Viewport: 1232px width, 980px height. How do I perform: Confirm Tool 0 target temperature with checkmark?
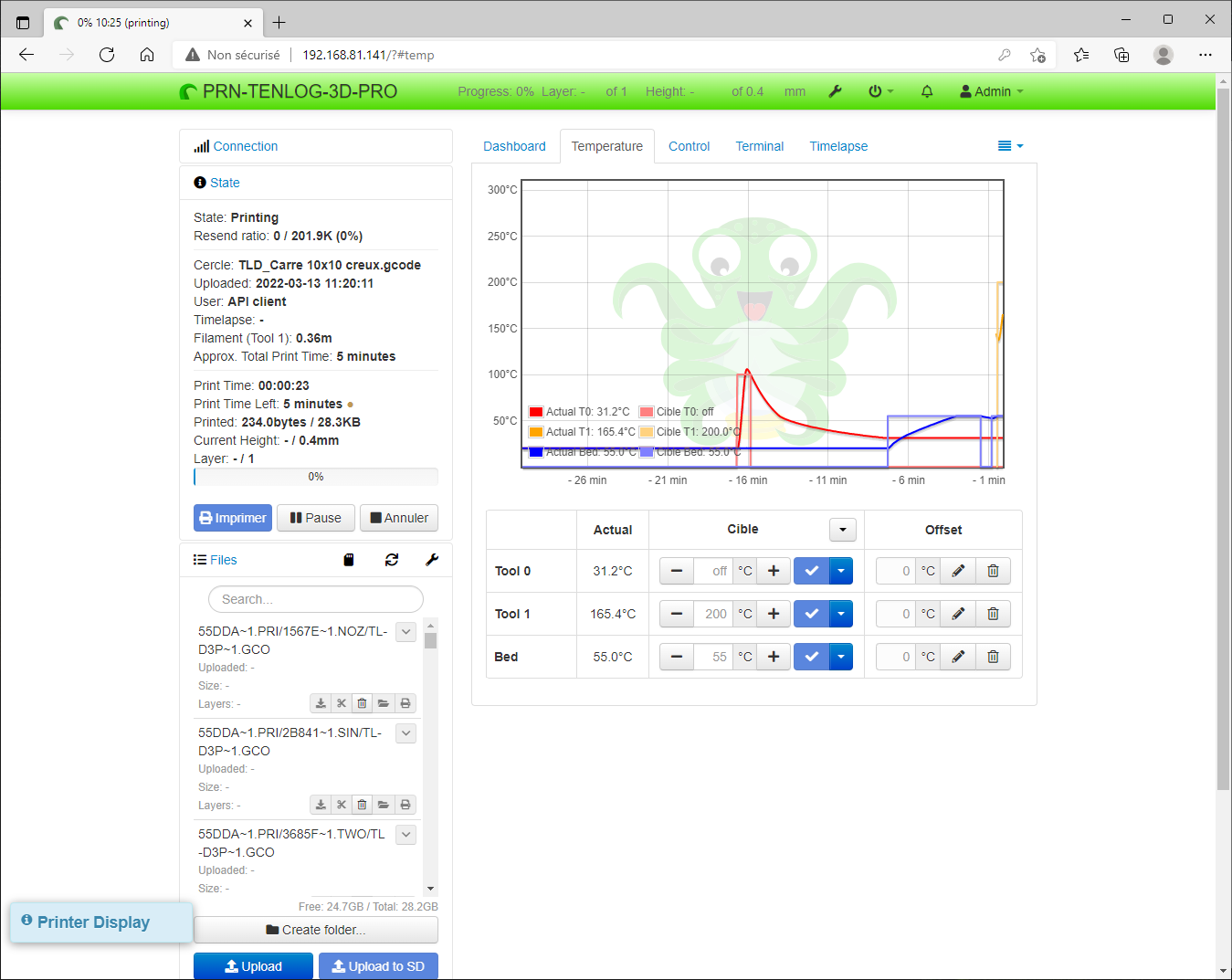[x=811, y=571]
